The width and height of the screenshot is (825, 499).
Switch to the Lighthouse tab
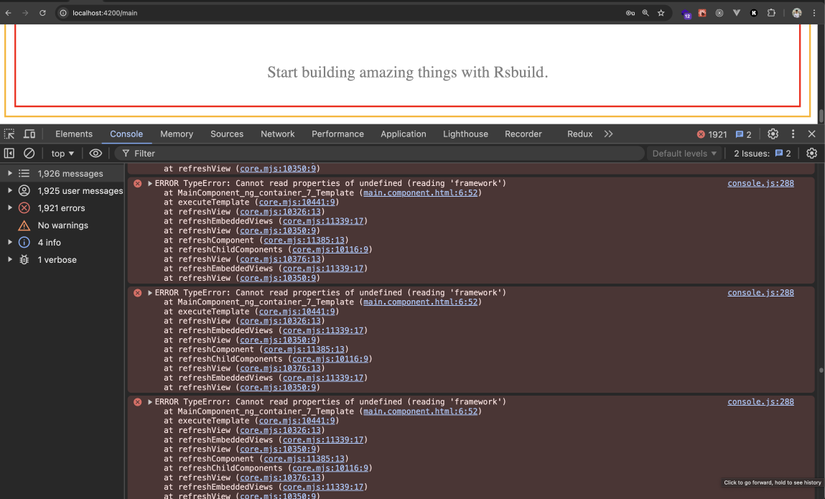tap(466, 134)
